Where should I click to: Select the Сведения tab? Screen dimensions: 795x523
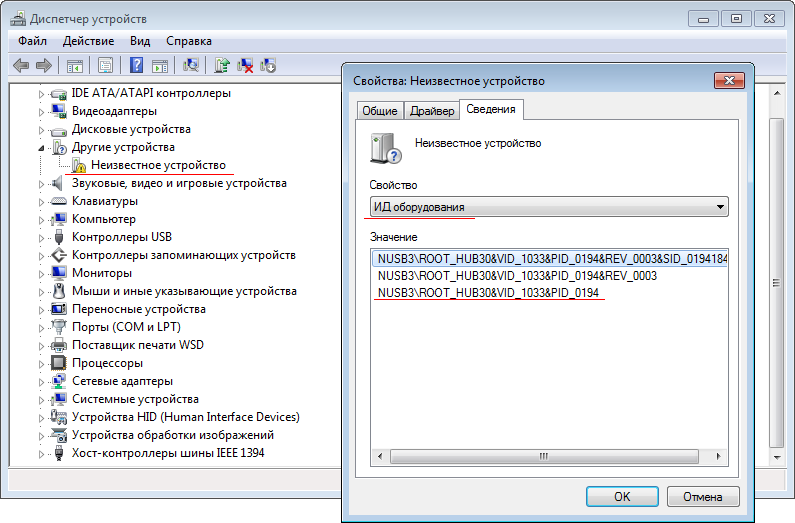pyautogui.click(x=491, y=109)
